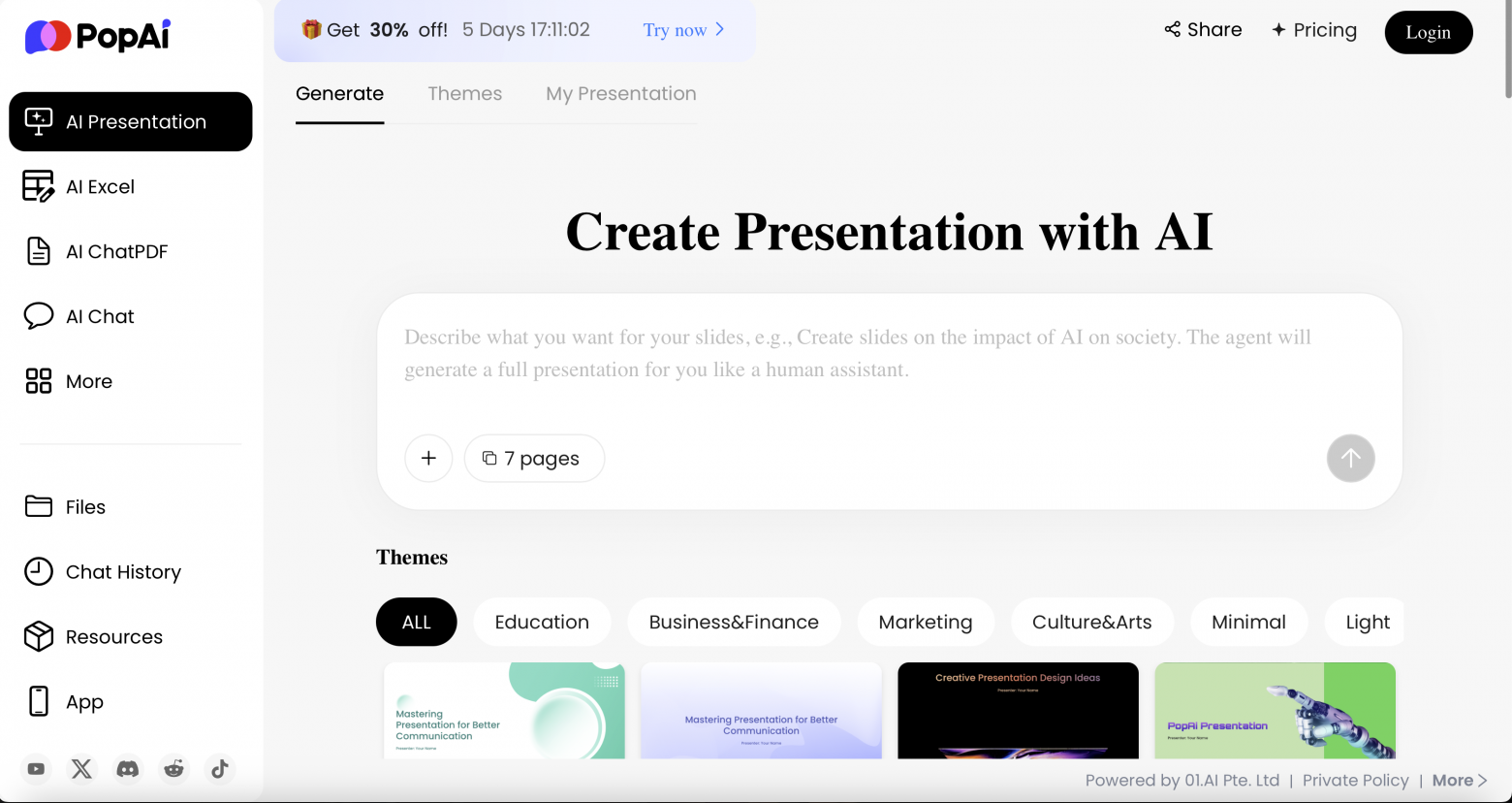Filter themes by Business&Finance
The height and width of the screenshot is (803, 1512).
point(734,622)
